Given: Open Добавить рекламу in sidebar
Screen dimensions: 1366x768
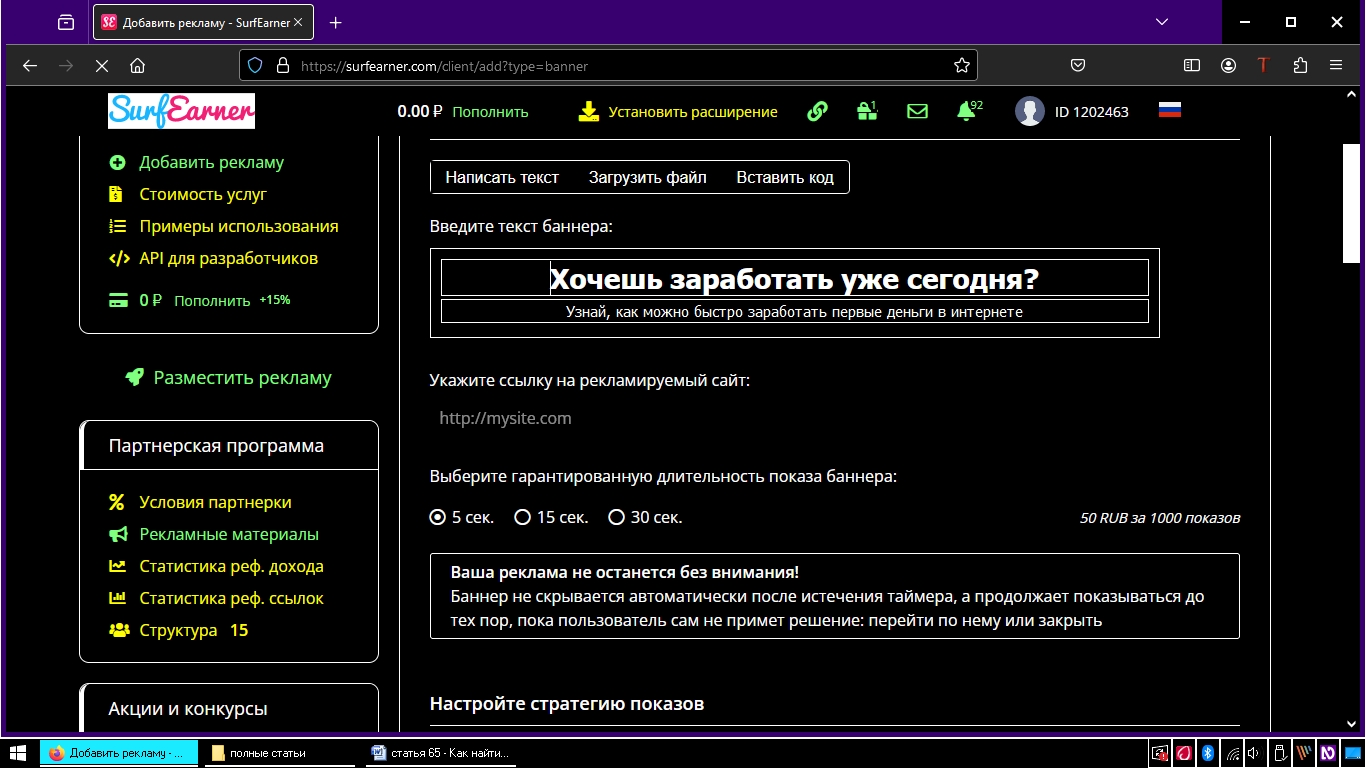Looking at the screenshot, I should pos(211,162).
